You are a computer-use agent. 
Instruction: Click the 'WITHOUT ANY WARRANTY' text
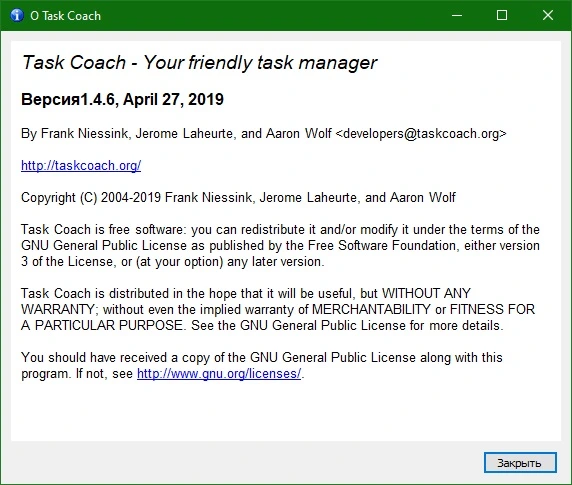[x=426, y=294]
